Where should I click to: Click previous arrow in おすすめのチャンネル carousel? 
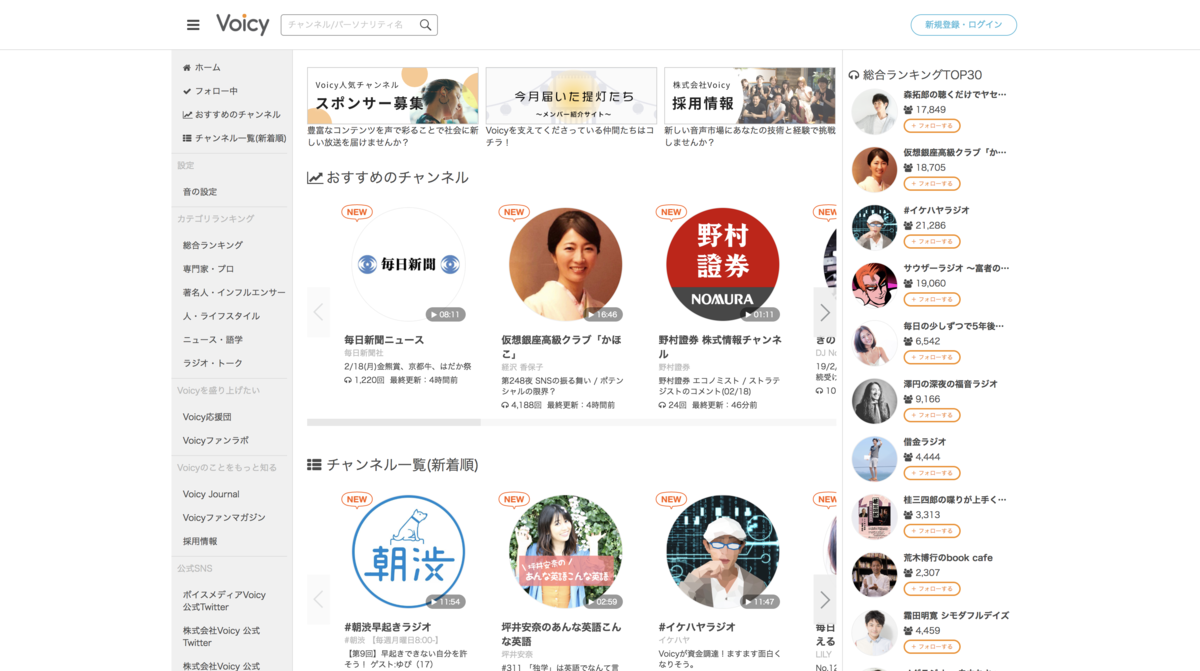point(318,312)
